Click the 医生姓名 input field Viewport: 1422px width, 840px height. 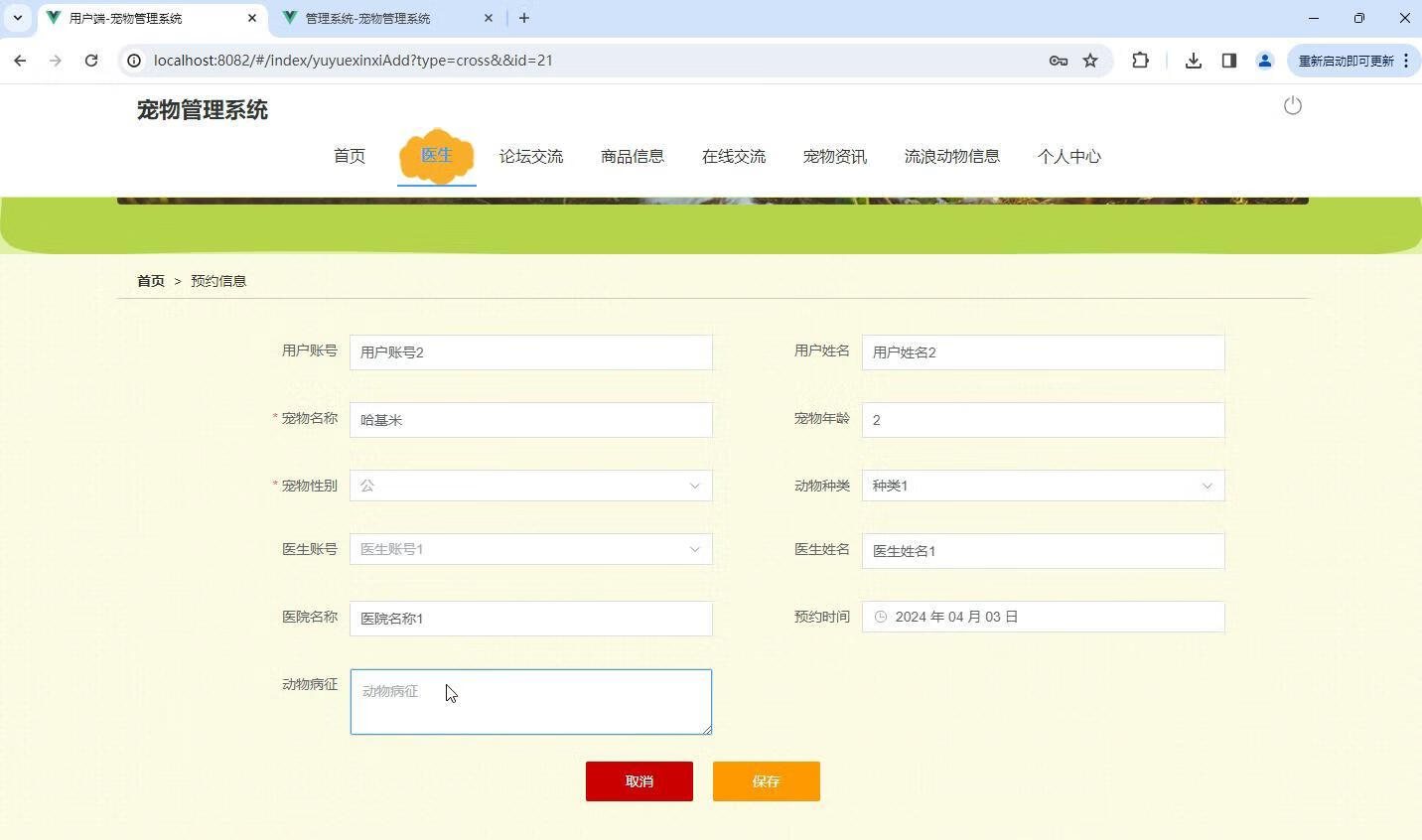[x=1044, y=551]
